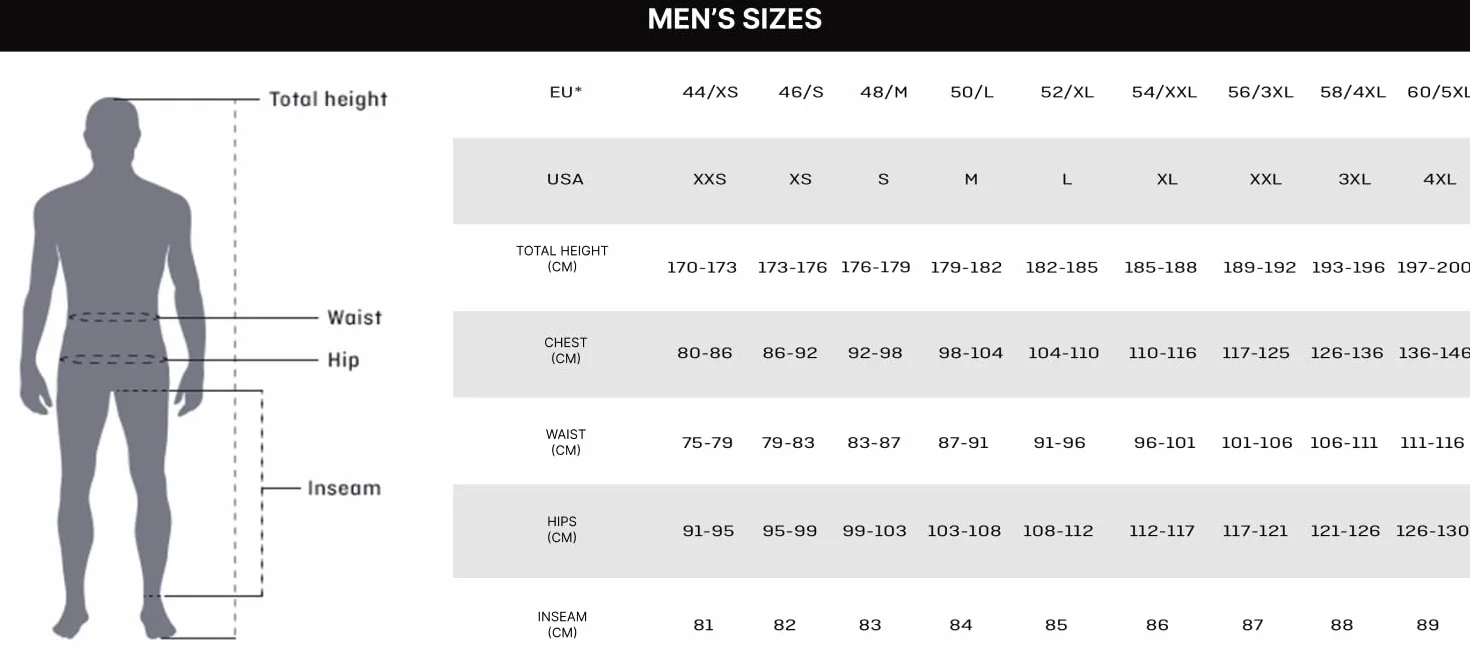
Task: Click the Total height label on diagram
Action: (x=328, y=99)
